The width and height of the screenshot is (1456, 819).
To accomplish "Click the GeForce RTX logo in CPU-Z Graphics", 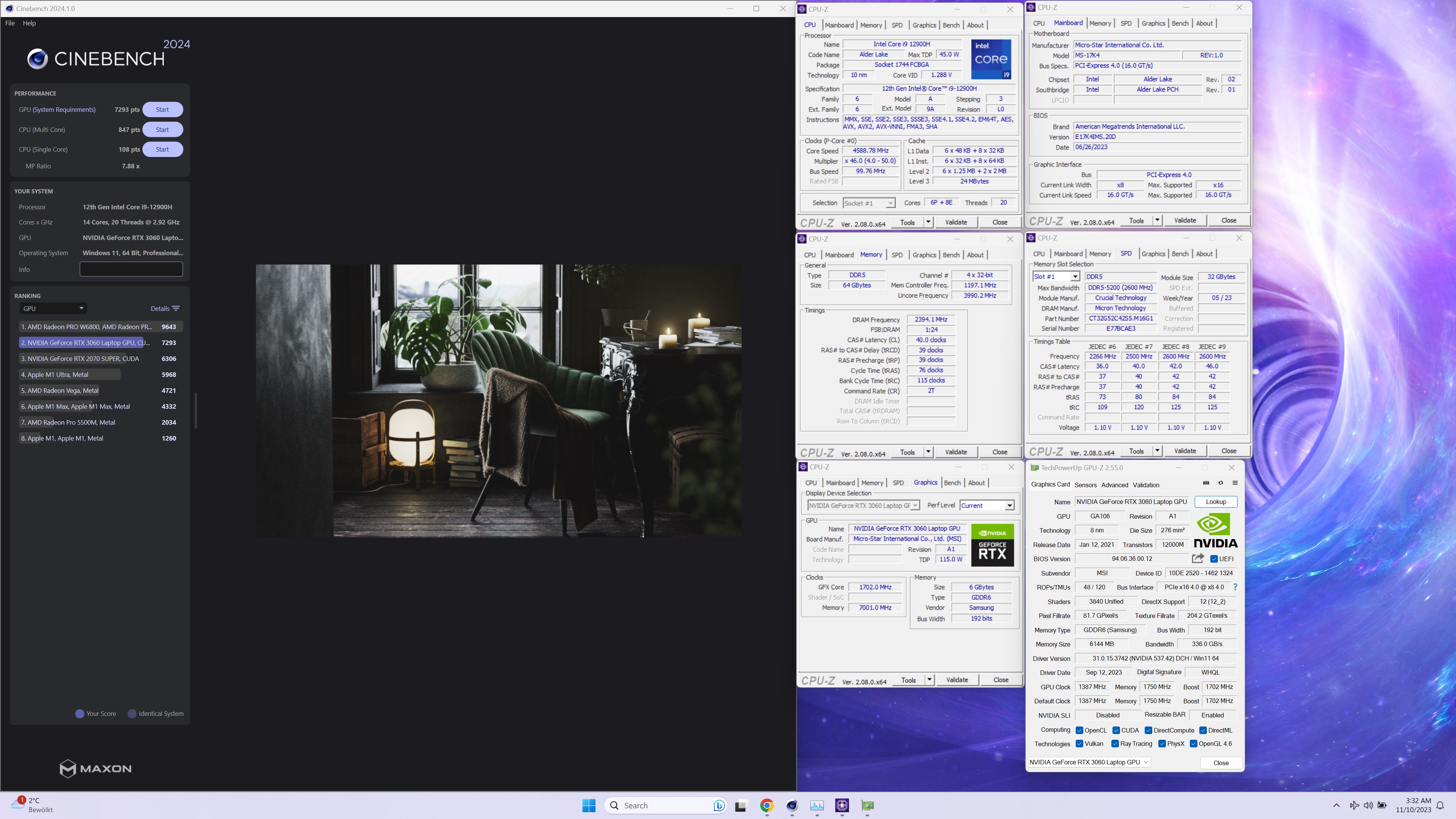I will tap(993, 545).
